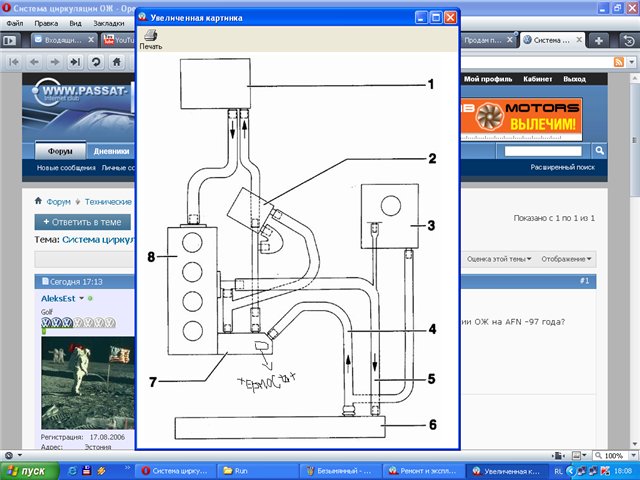Click Технические breadcrumb link
The height and width of the screenshot is (480, 640).
click(108, 202)
